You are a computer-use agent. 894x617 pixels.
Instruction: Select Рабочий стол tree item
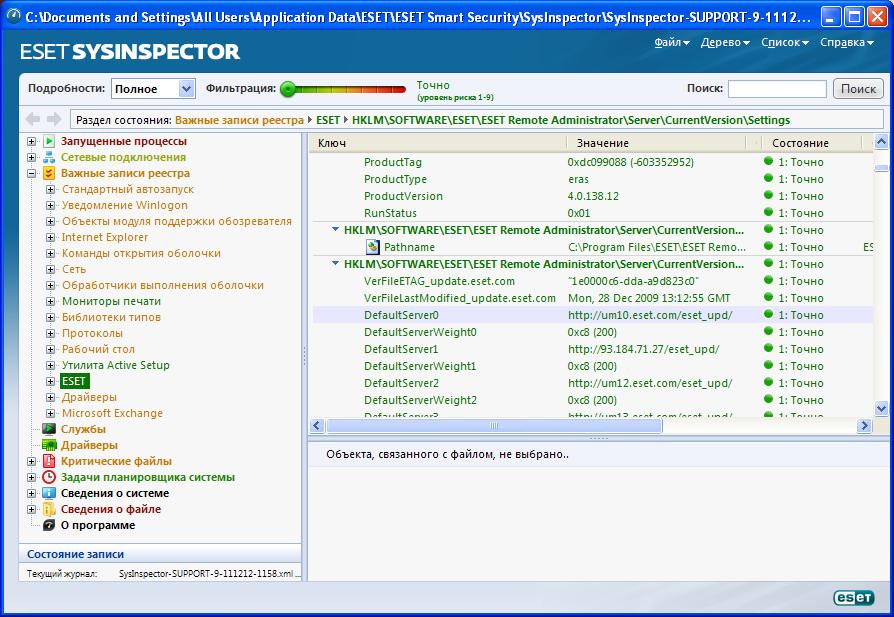[x=98, y=349]
